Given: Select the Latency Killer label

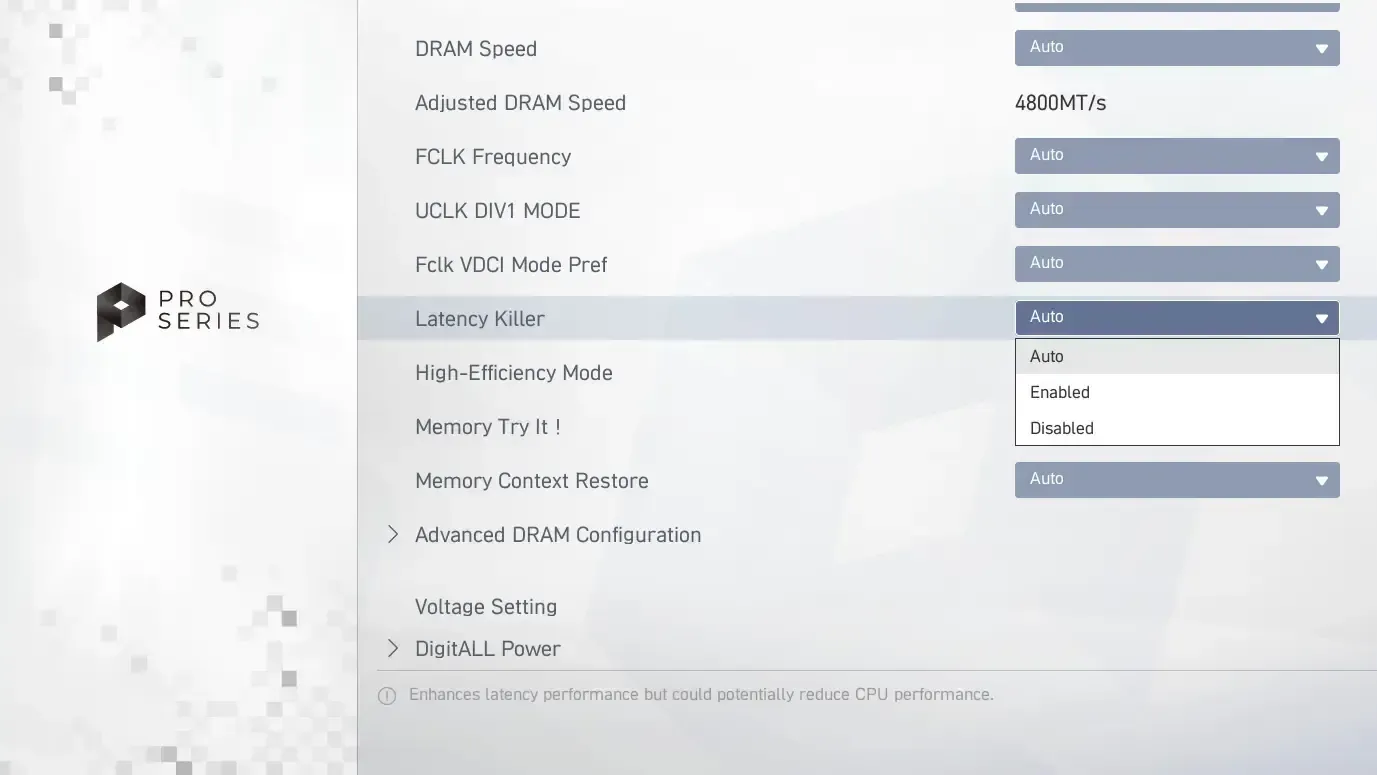Looking at the screenshot, I should (480, 319).
